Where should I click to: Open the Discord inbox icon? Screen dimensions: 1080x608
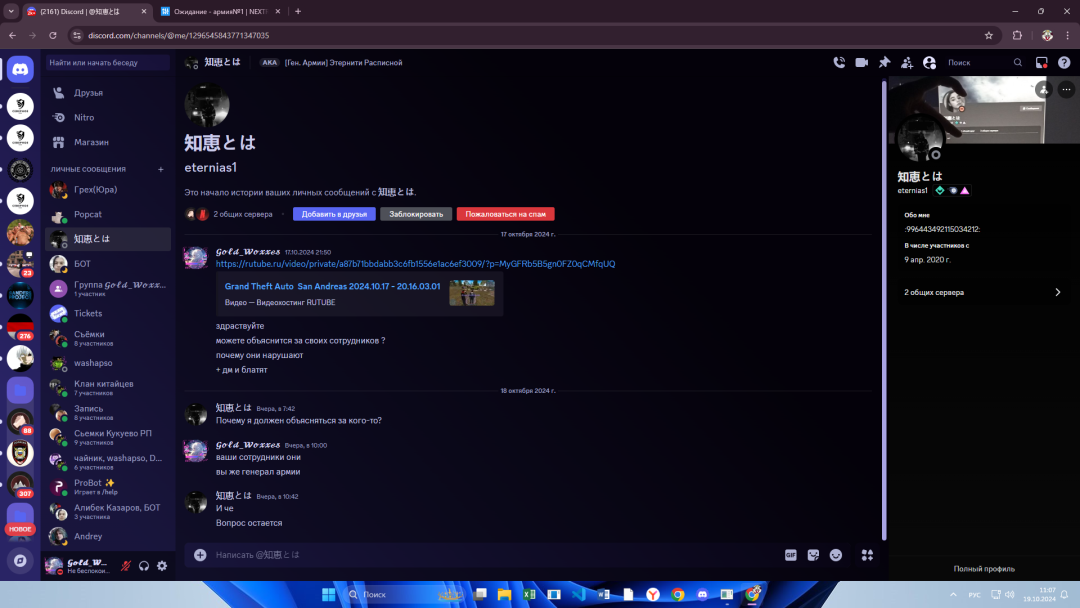1041,62
